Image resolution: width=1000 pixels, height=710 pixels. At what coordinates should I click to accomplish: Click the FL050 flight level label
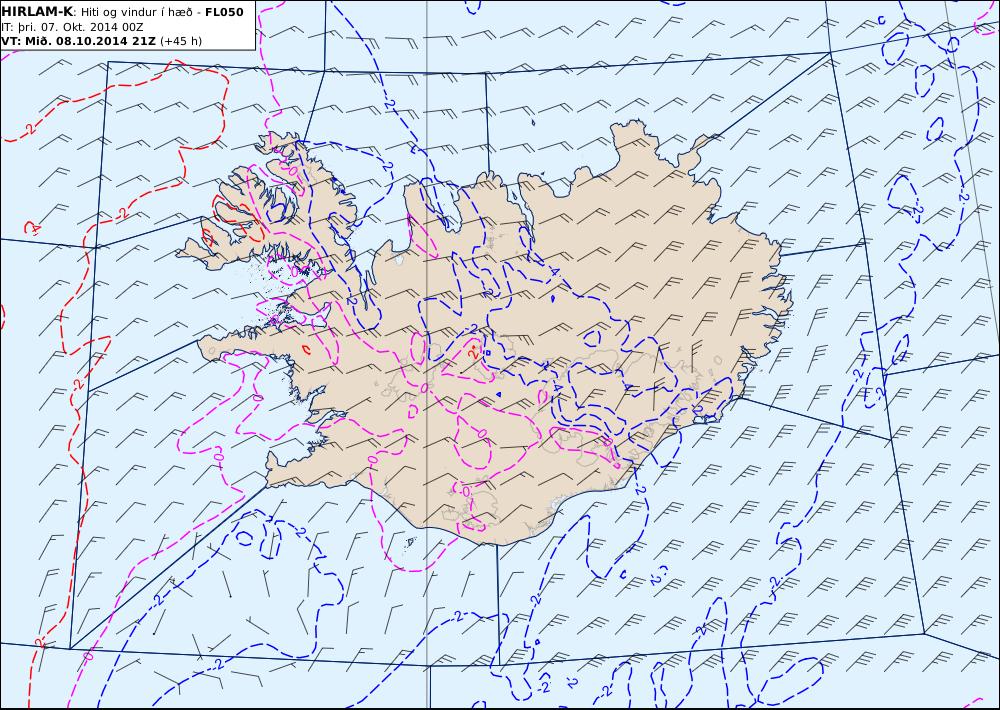point(224,12)
